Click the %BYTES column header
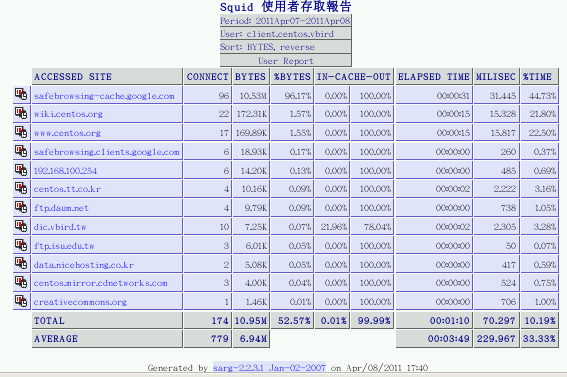This screenshot has height=377, width=567. 292,77
